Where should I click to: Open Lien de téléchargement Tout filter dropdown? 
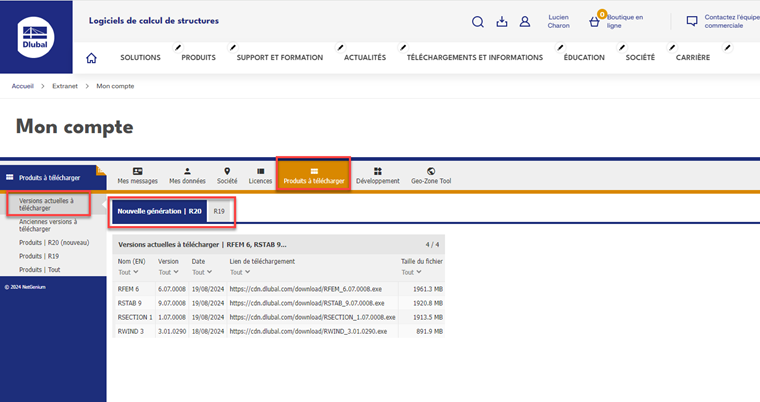[240, 273]
